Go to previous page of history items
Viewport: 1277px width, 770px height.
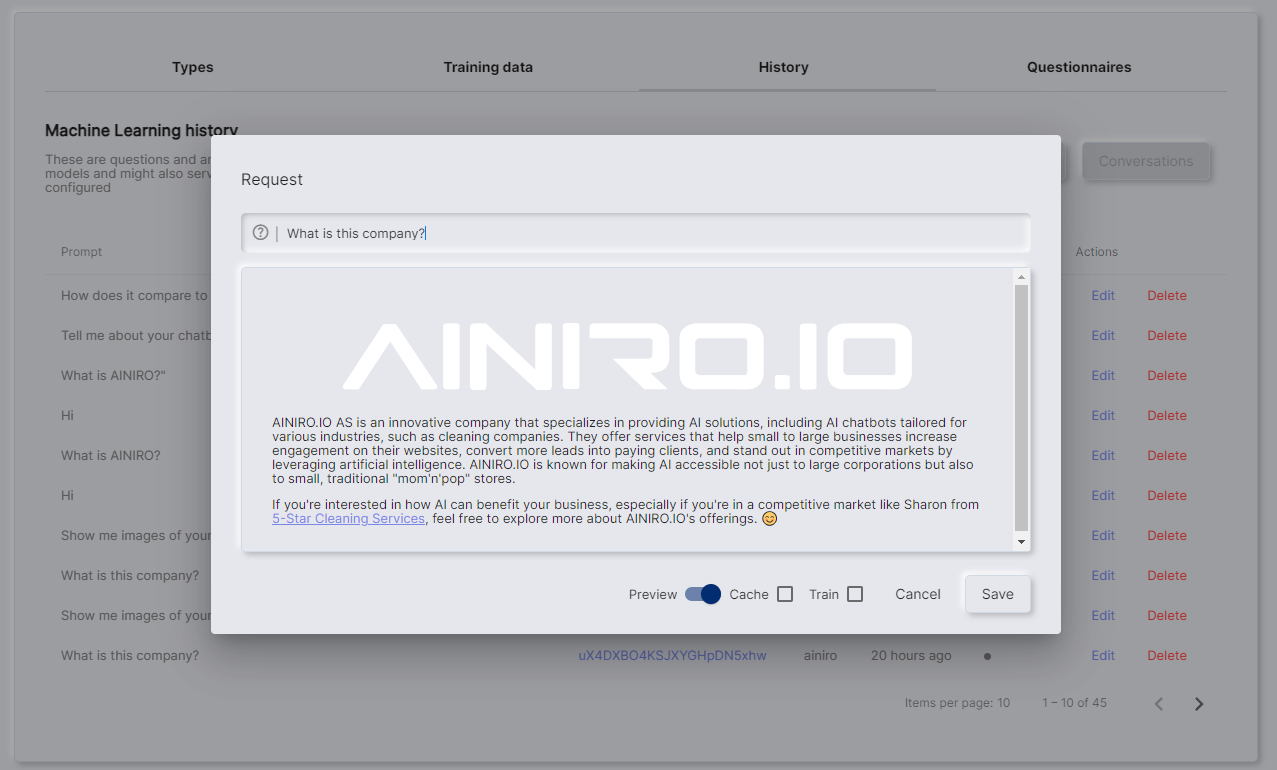1159,704
